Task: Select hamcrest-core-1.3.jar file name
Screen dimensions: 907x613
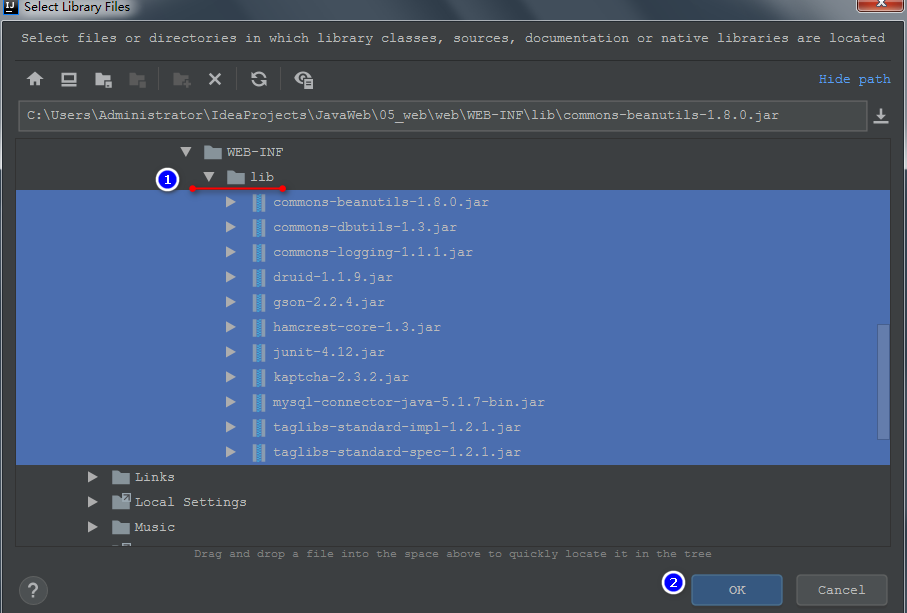Action: [x=356, y=327]
